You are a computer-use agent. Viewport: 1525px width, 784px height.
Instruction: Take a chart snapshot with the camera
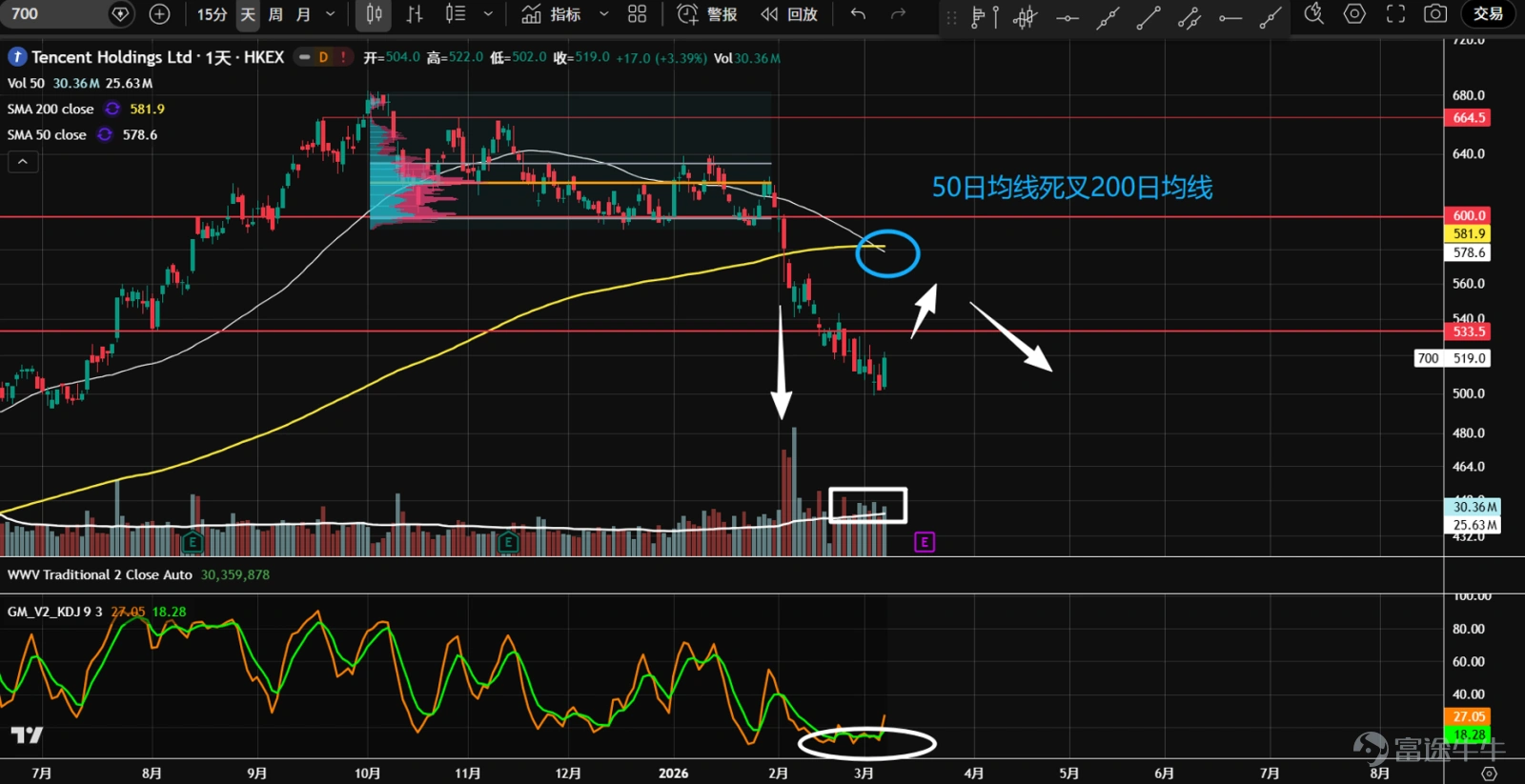[x=1435, y=14]
